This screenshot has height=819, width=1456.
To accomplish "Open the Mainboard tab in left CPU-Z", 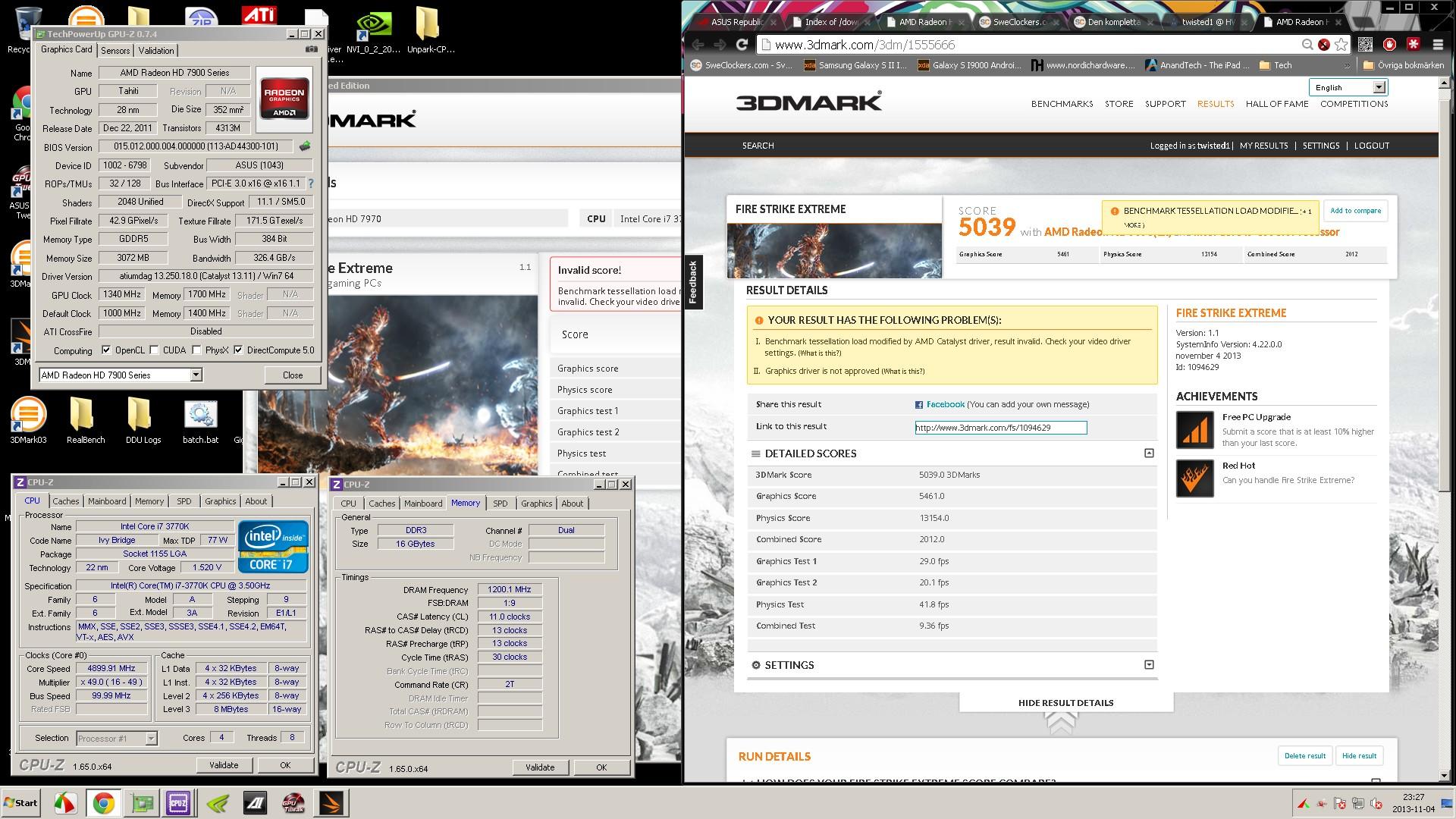I will 107,501.
